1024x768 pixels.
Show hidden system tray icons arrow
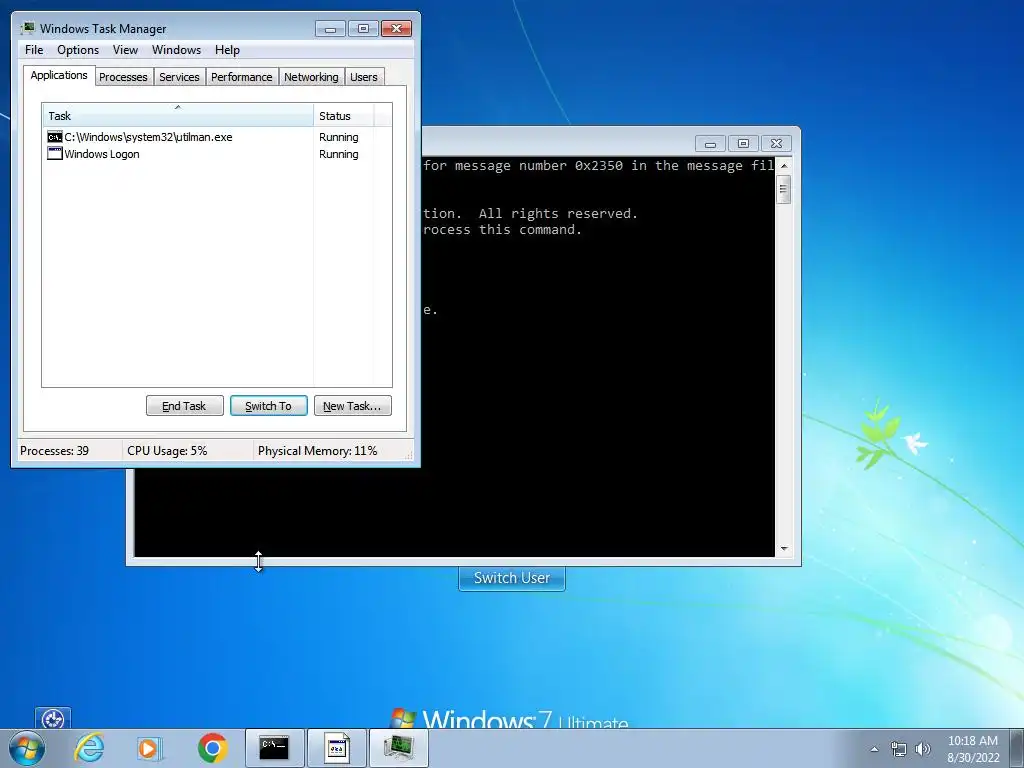point(874,749)
